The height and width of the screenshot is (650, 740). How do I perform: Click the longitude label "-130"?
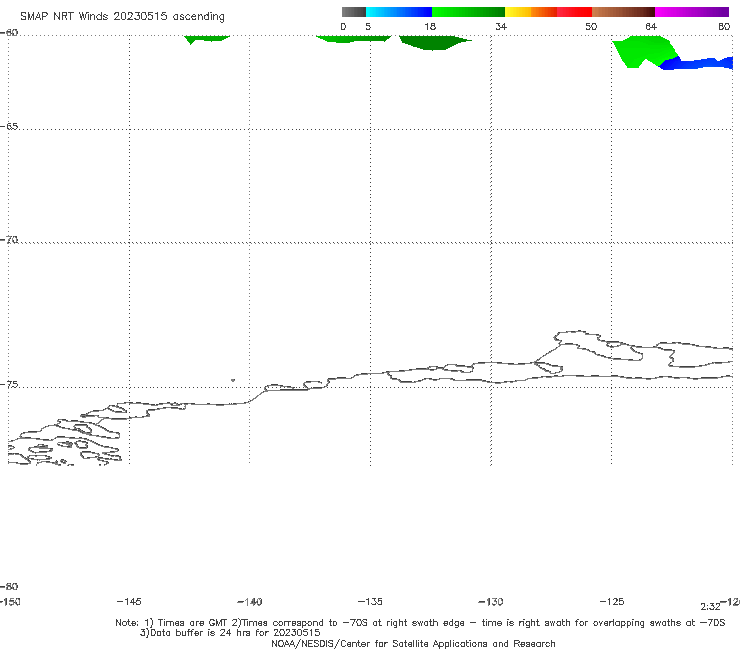[x=491, y=602]
